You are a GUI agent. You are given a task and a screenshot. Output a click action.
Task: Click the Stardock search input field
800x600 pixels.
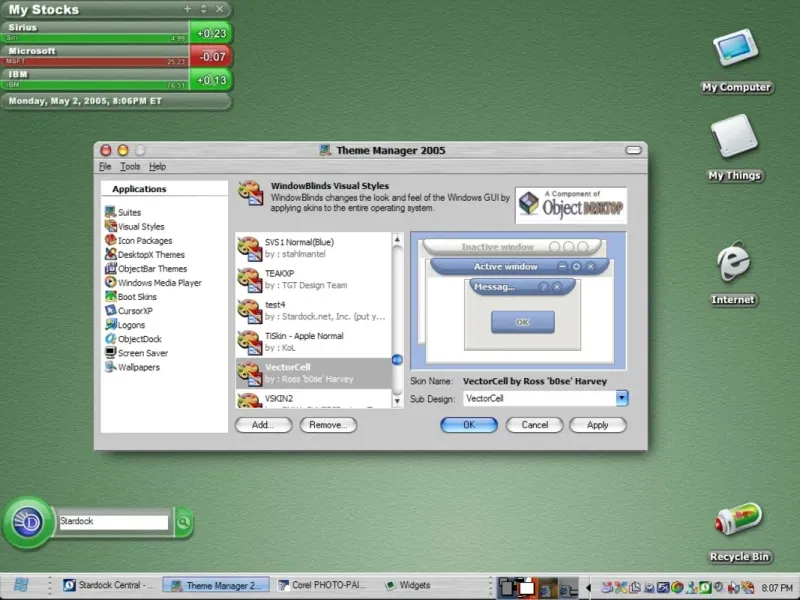click(x=113, y=521)
